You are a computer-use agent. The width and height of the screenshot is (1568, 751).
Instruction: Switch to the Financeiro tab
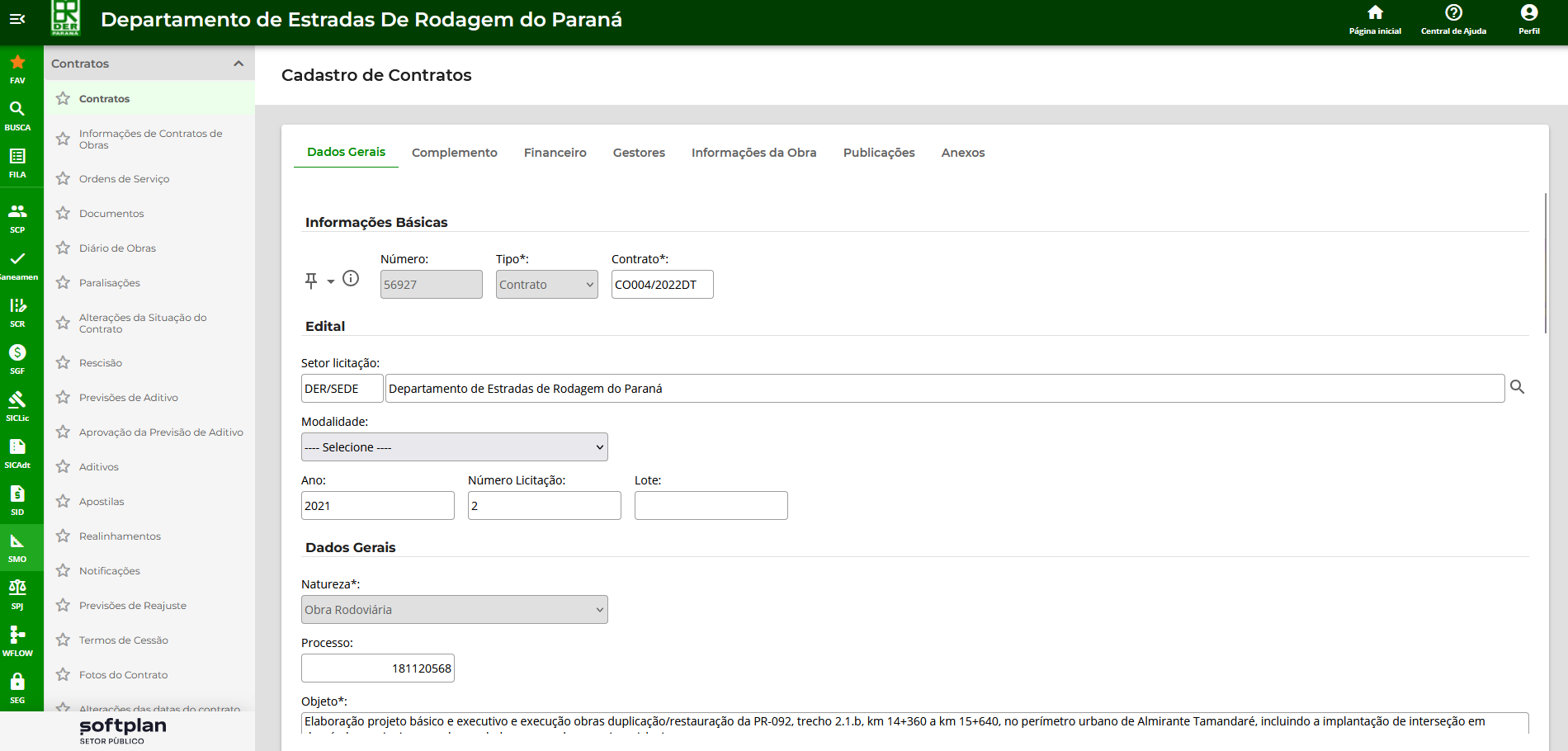[x=555, y=153]
